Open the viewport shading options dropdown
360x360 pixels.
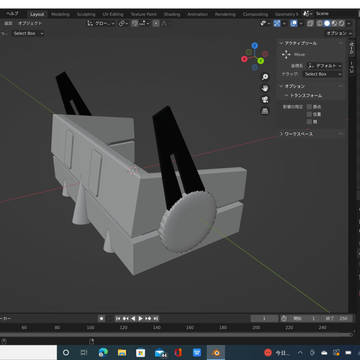tap(349, 23)
